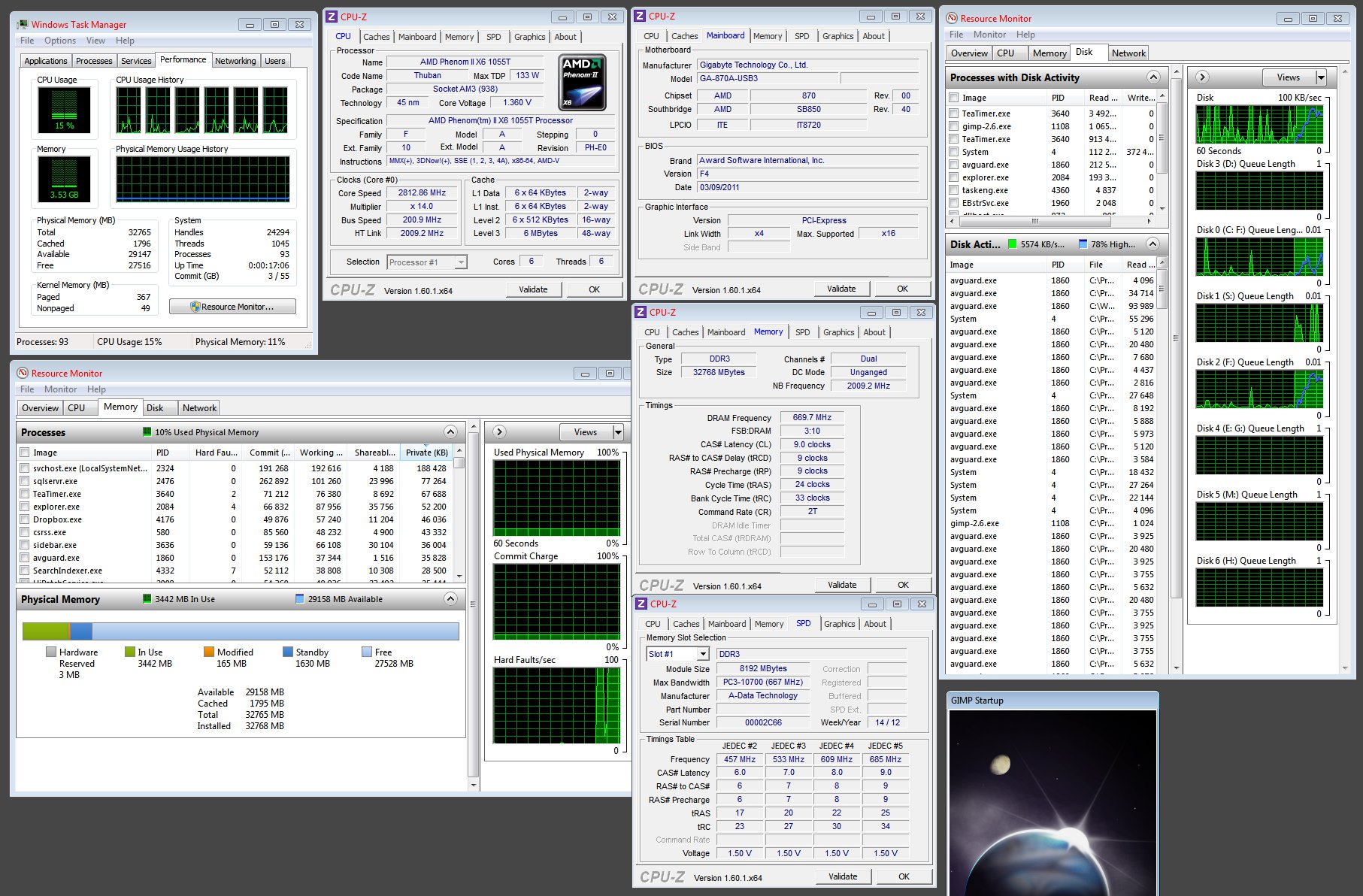Click title icon of Resource Monitor Disk window
The image size is (1363, 896).
[x=952, y=18]
